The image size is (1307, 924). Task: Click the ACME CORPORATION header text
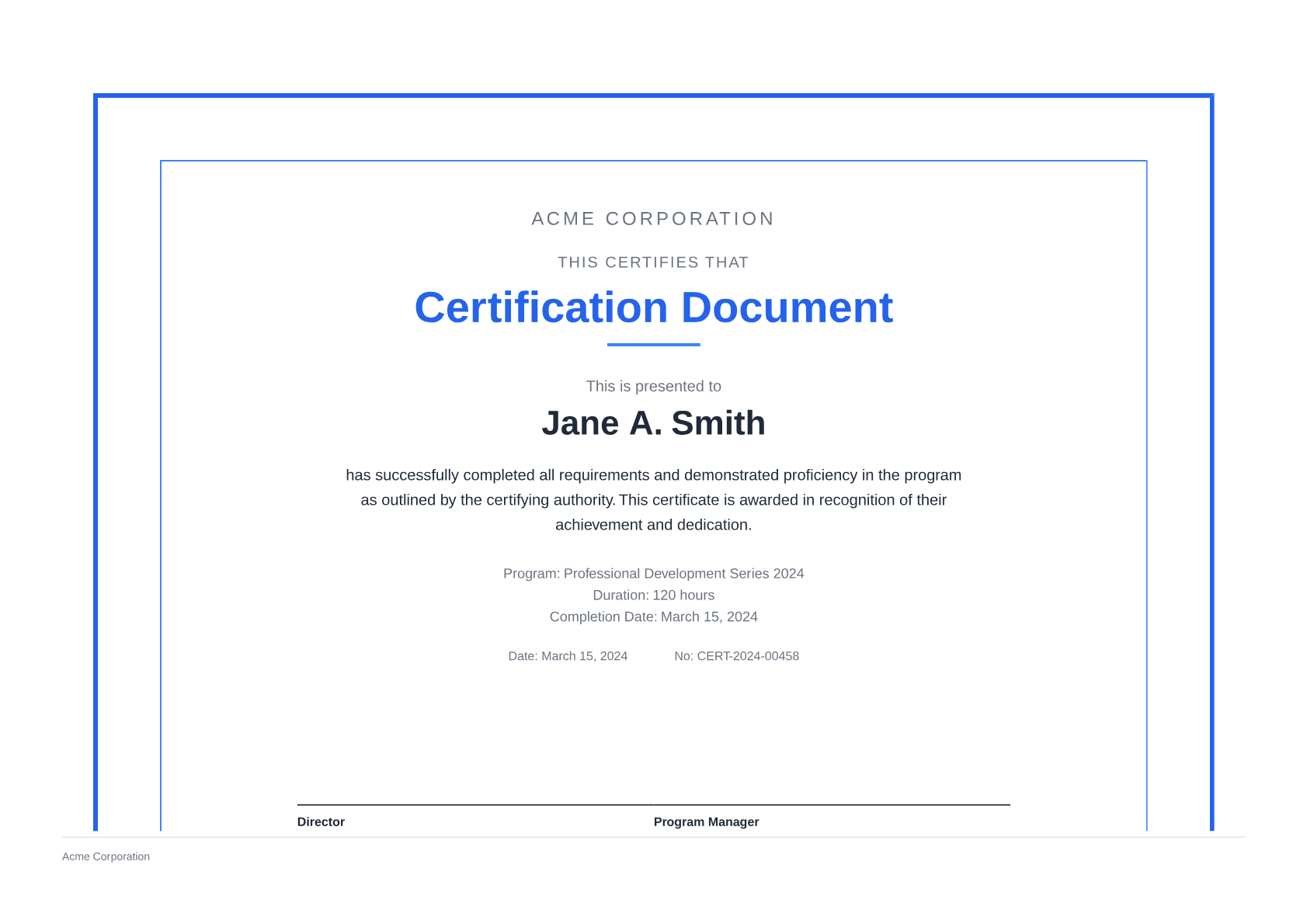tap(653, 218)
